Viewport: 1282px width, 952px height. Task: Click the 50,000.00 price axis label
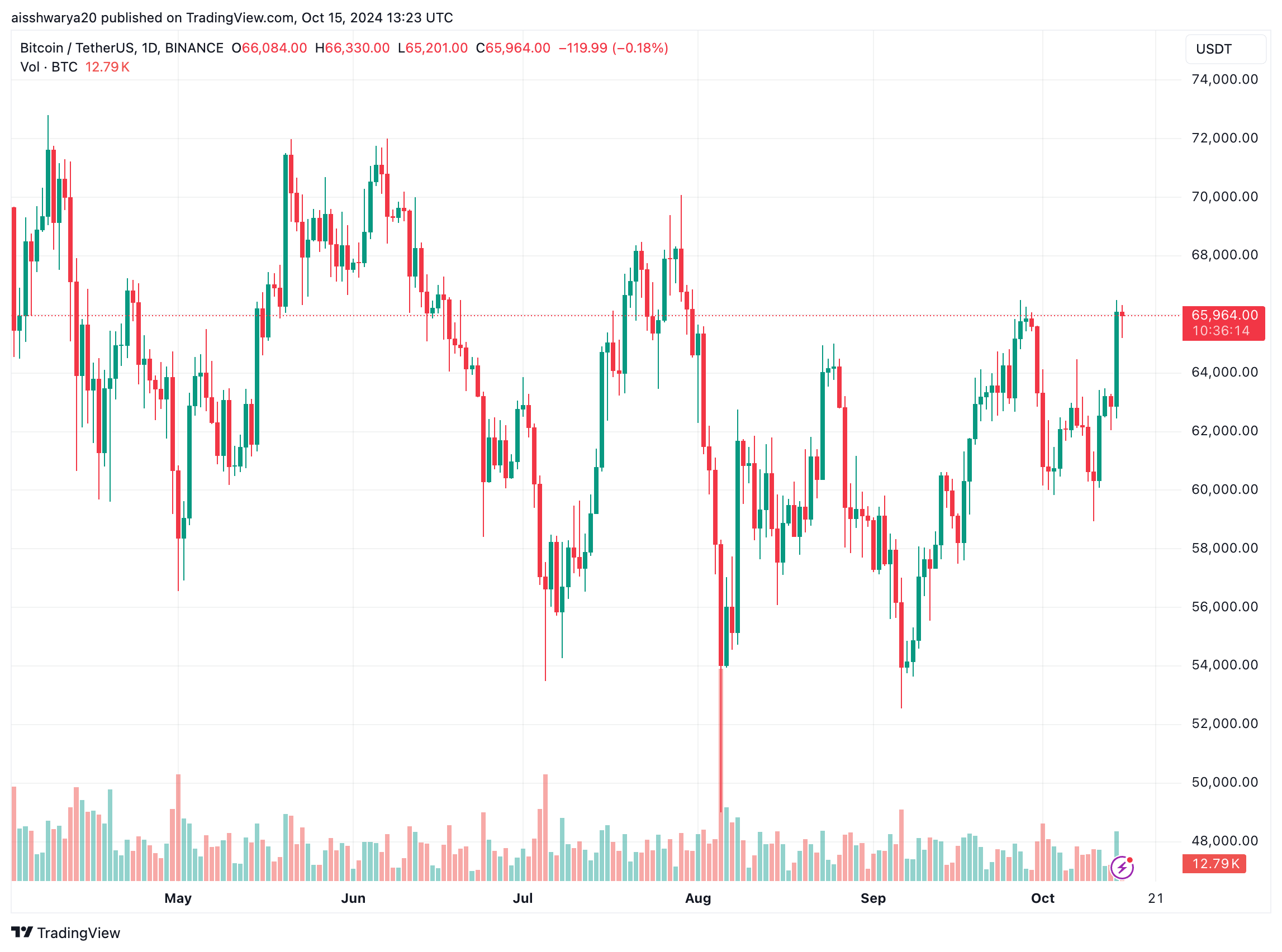pyautogui.click(x=1224, y=783)
